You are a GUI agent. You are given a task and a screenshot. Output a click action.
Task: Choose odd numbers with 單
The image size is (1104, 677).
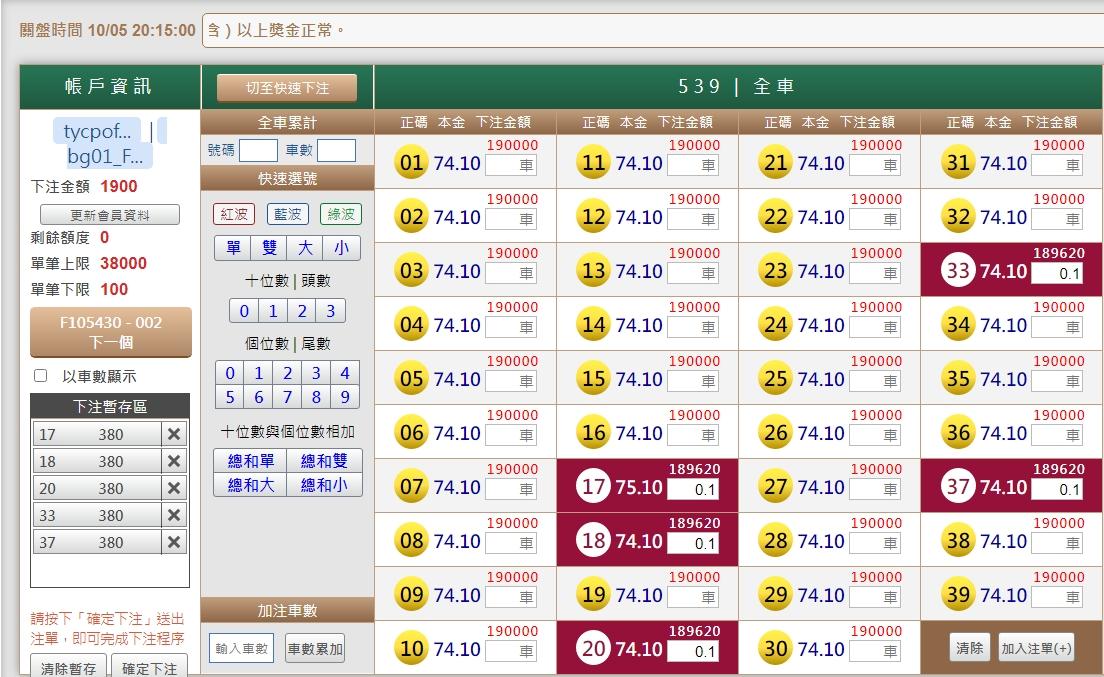click(x=233, y=248)
